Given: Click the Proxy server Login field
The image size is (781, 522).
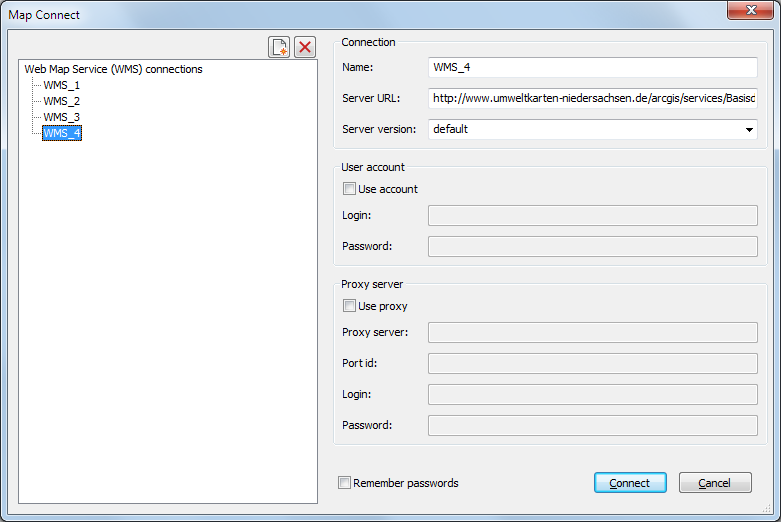Looking at the screenshot, I should pyautogui.click(x=593, y=394).
